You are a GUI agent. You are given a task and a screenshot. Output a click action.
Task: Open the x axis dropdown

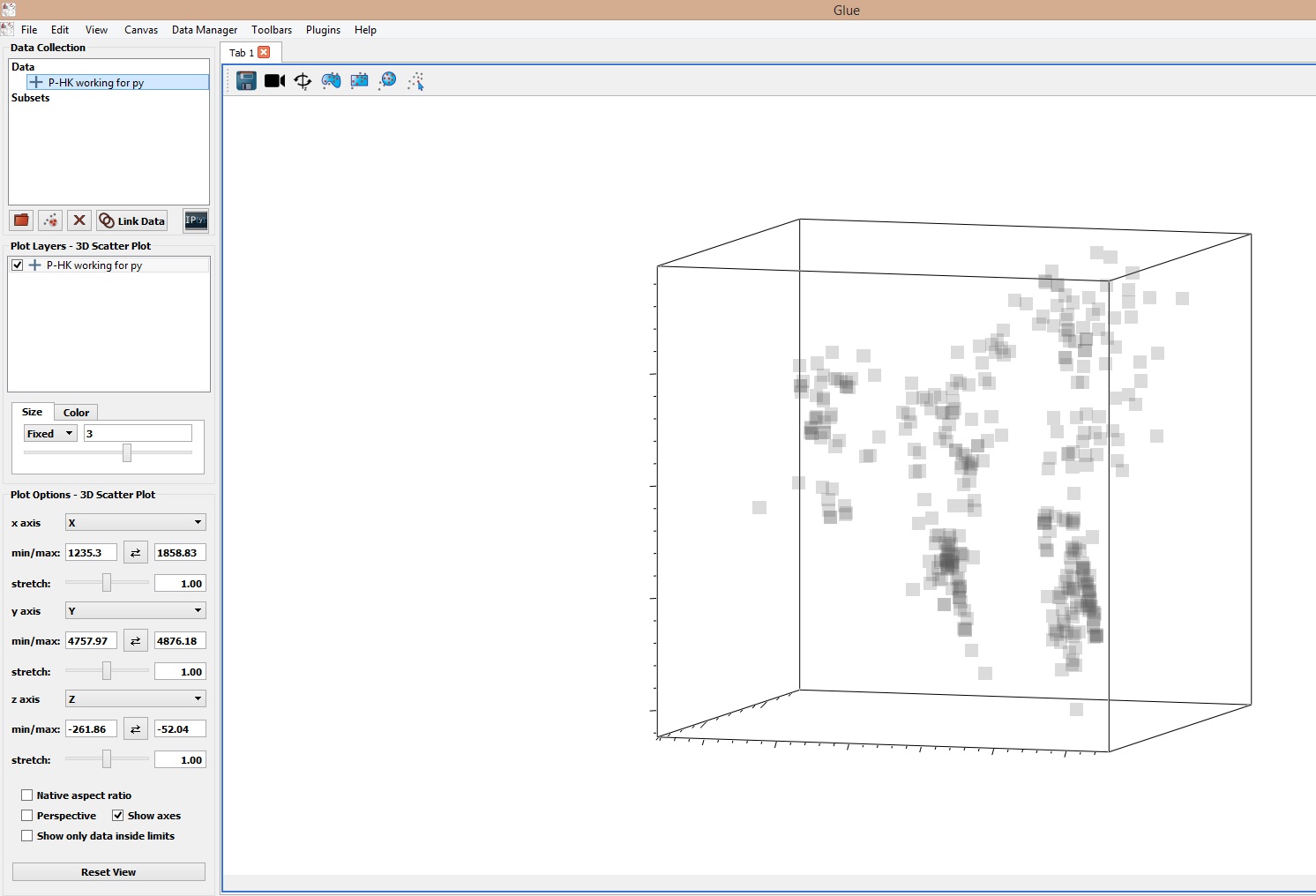tap(134, 522)
